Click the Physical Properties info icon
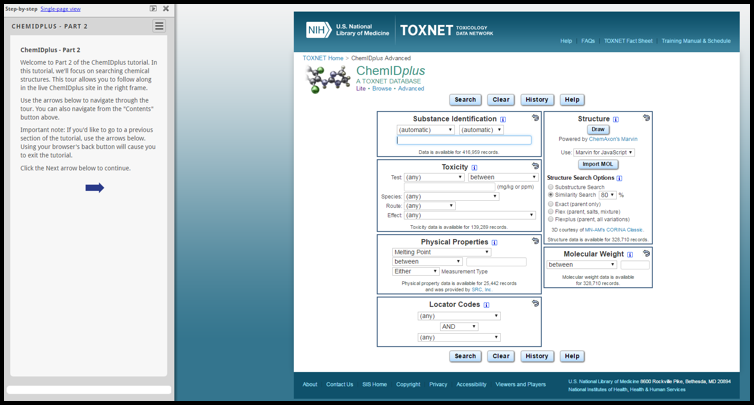 pyautogui.click(x=495, y=241)
